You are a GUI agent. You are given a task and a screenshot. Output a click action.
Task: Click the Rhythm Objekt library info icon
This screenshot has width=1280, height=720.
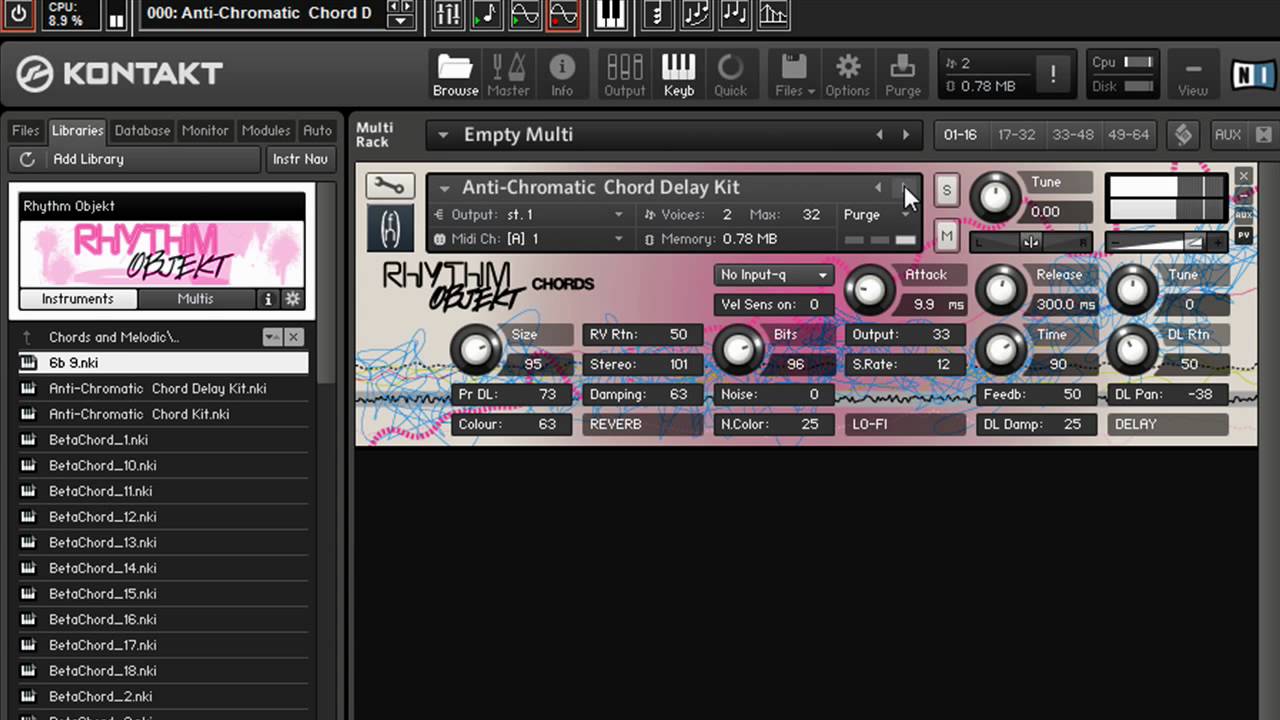[x=268, y=298]
